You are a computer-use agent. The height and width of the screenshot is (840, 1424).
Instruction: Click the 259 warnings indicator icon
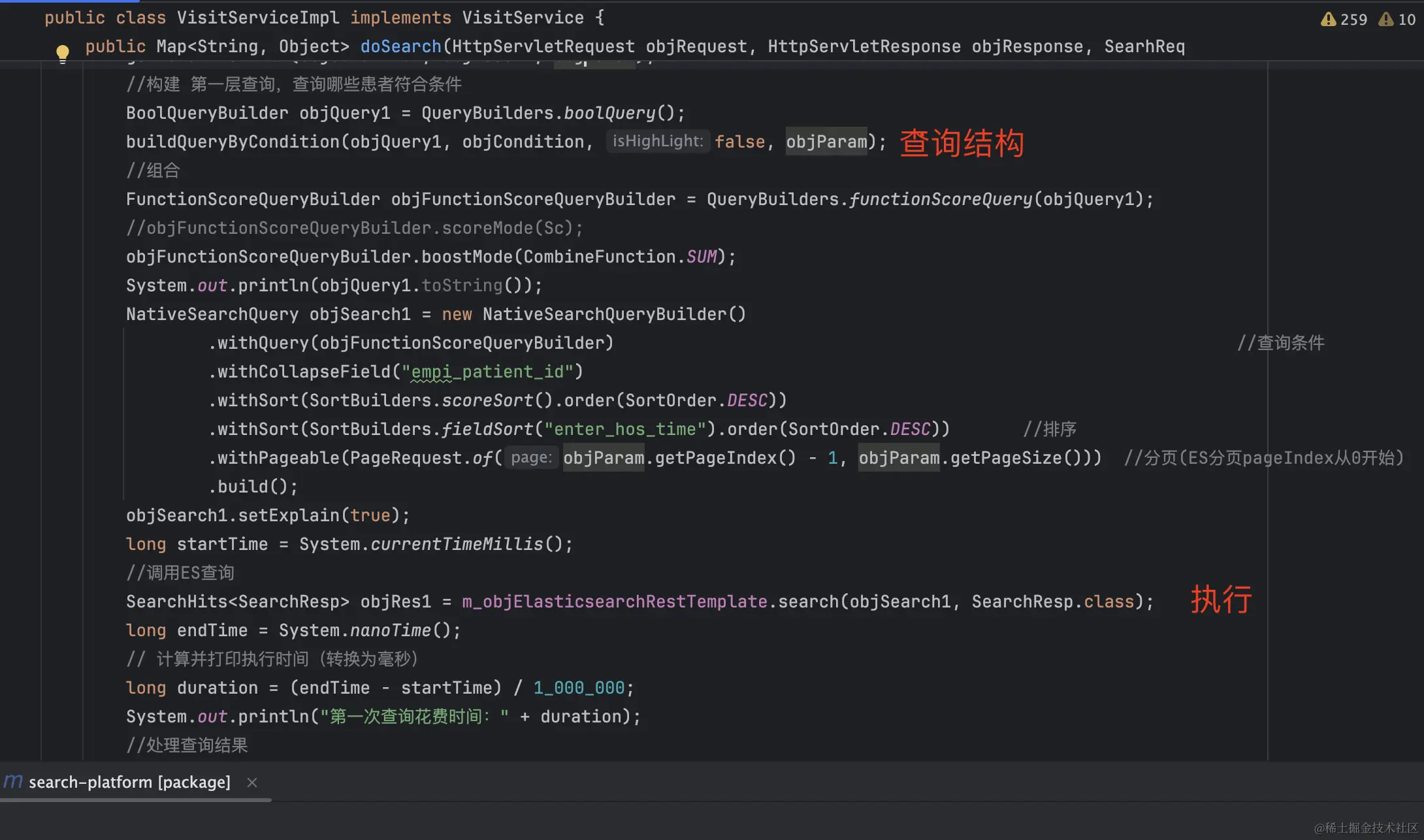pyautogui.click(x=1328, y=20)
